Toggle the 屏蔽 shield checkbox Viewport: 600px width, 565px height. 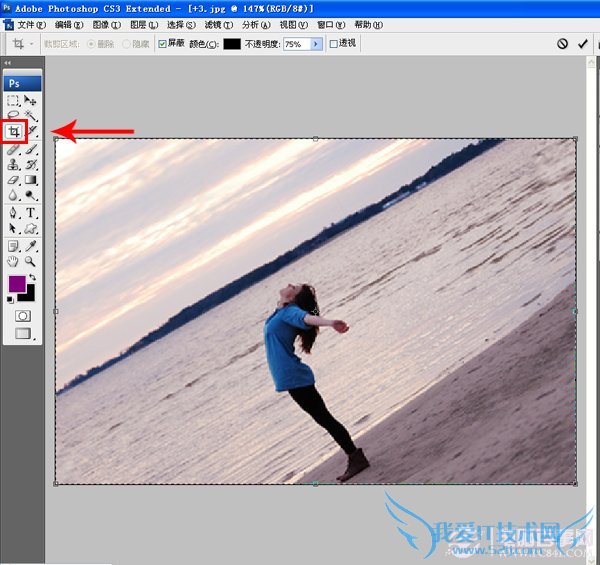(163, 44)
